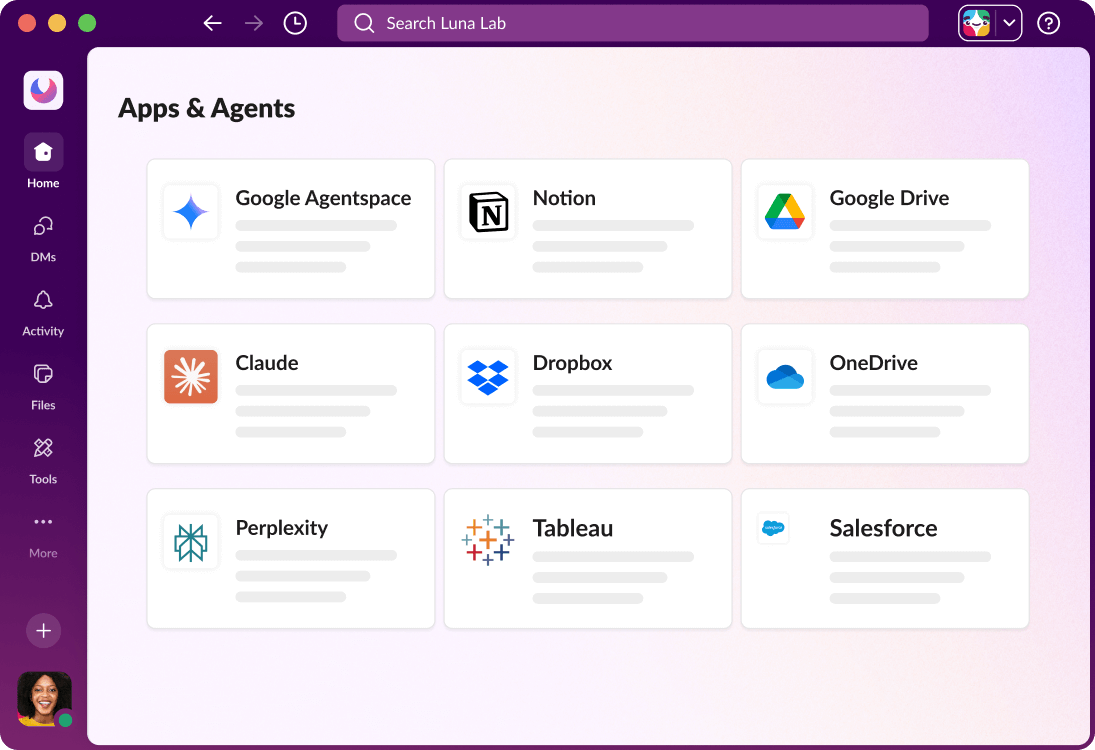Image resolution: width=1095 pixels, height=750 pixels.
Task: Open help via the question mark button
Action: point(1048,22)
